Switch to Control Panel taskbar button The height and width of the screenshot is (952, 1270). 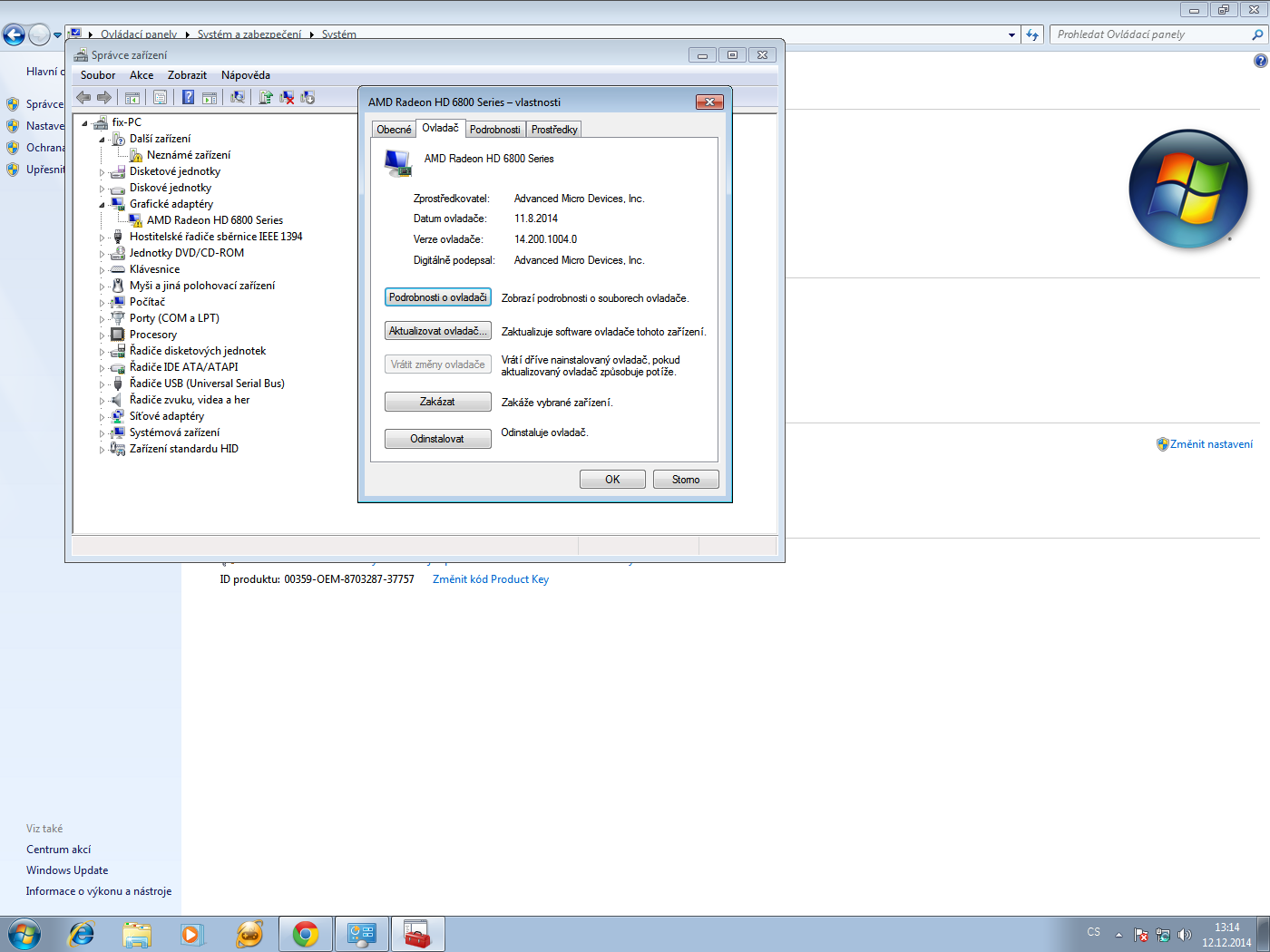[361, 934]
